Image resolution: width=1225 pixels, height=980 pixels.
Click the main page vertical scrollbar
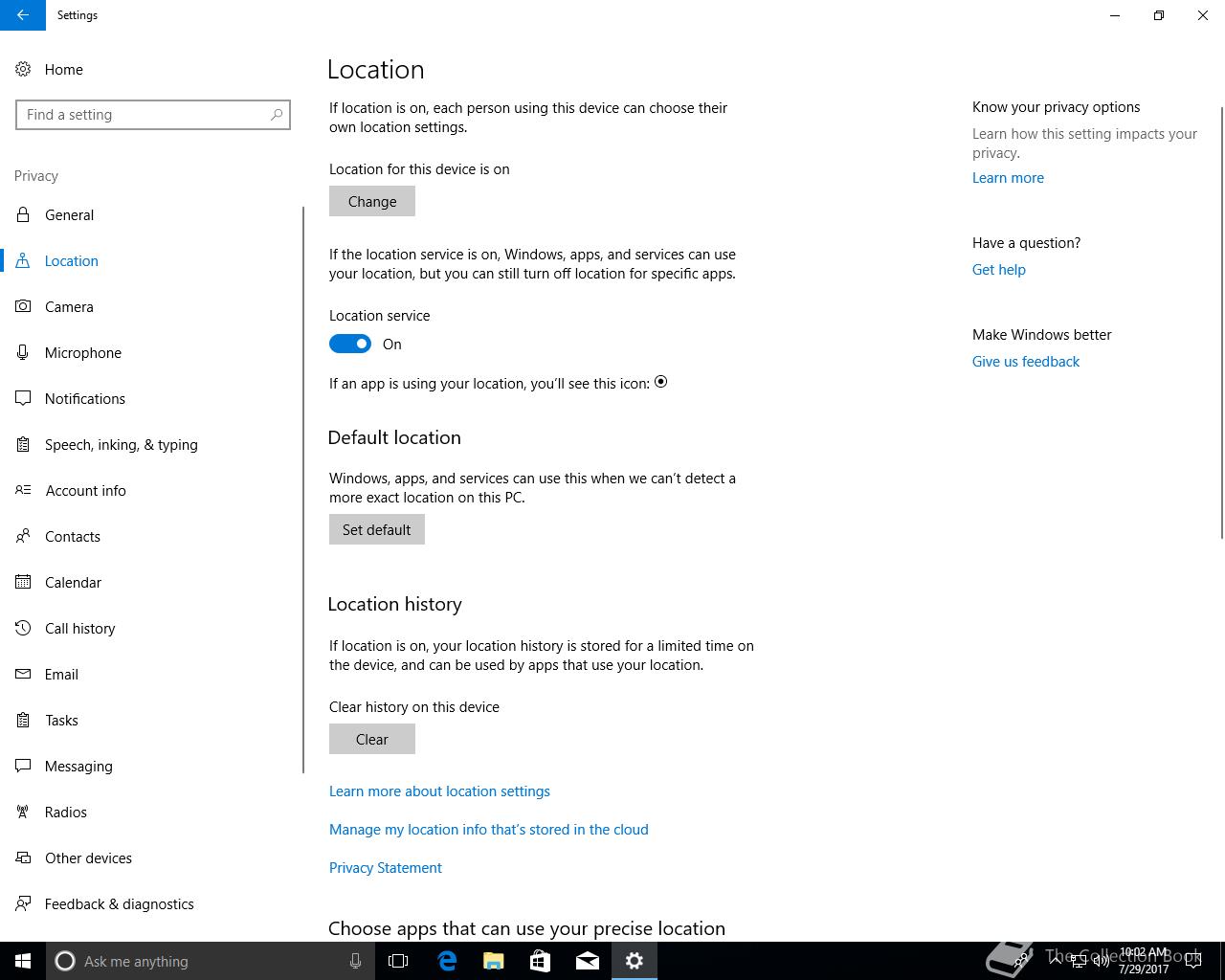[1221, 323]
